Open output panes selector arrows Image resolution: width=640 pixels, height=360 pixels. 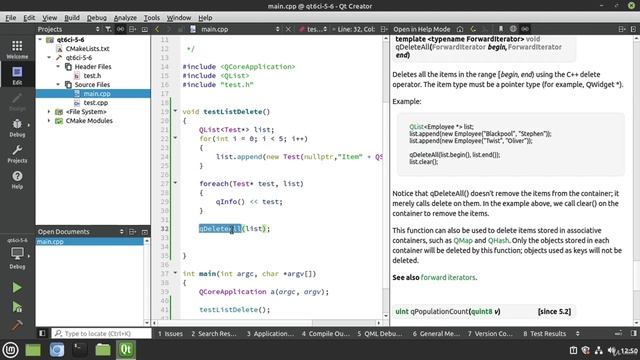(578, 333)
